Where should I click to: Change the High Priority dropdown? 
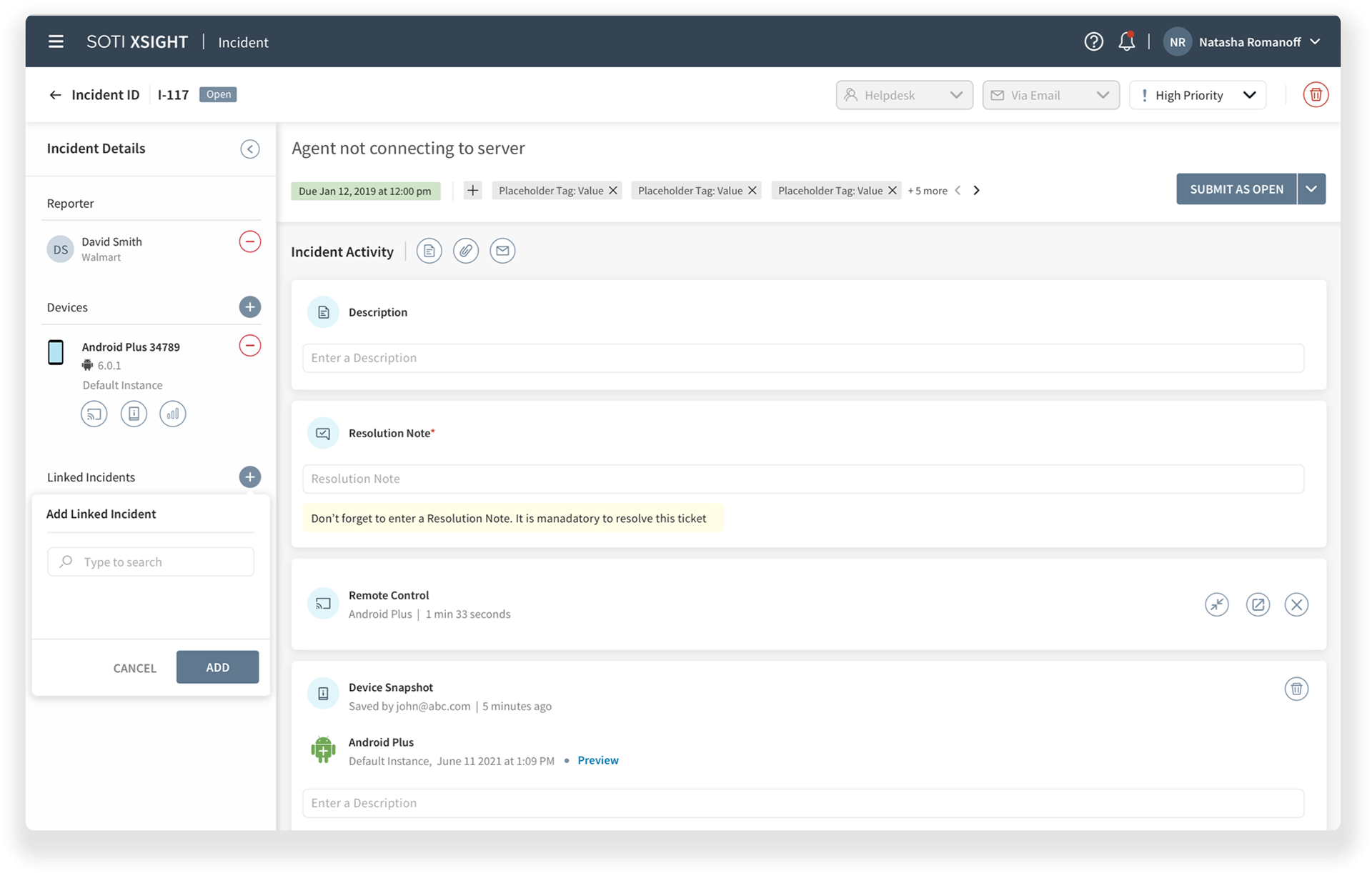(x=1198, y=95)
